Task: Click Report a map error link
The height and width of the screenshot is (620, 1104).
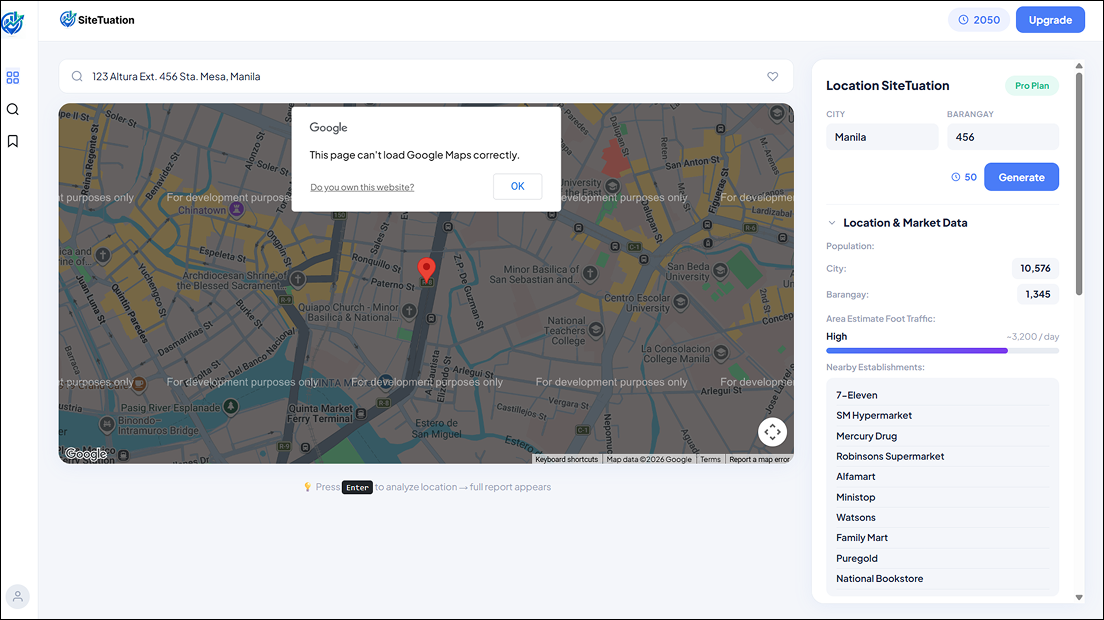Action: click(x=759, y=460)
